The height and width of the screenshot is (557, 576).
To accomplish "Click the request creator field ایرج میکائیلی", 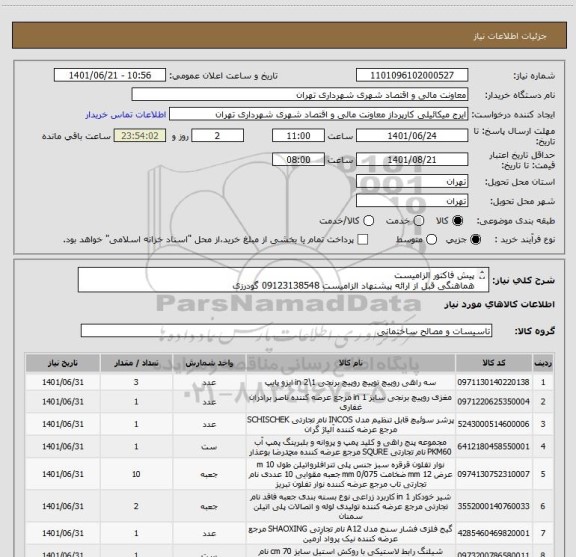I will pyautogui.click(x=318, y=114).
